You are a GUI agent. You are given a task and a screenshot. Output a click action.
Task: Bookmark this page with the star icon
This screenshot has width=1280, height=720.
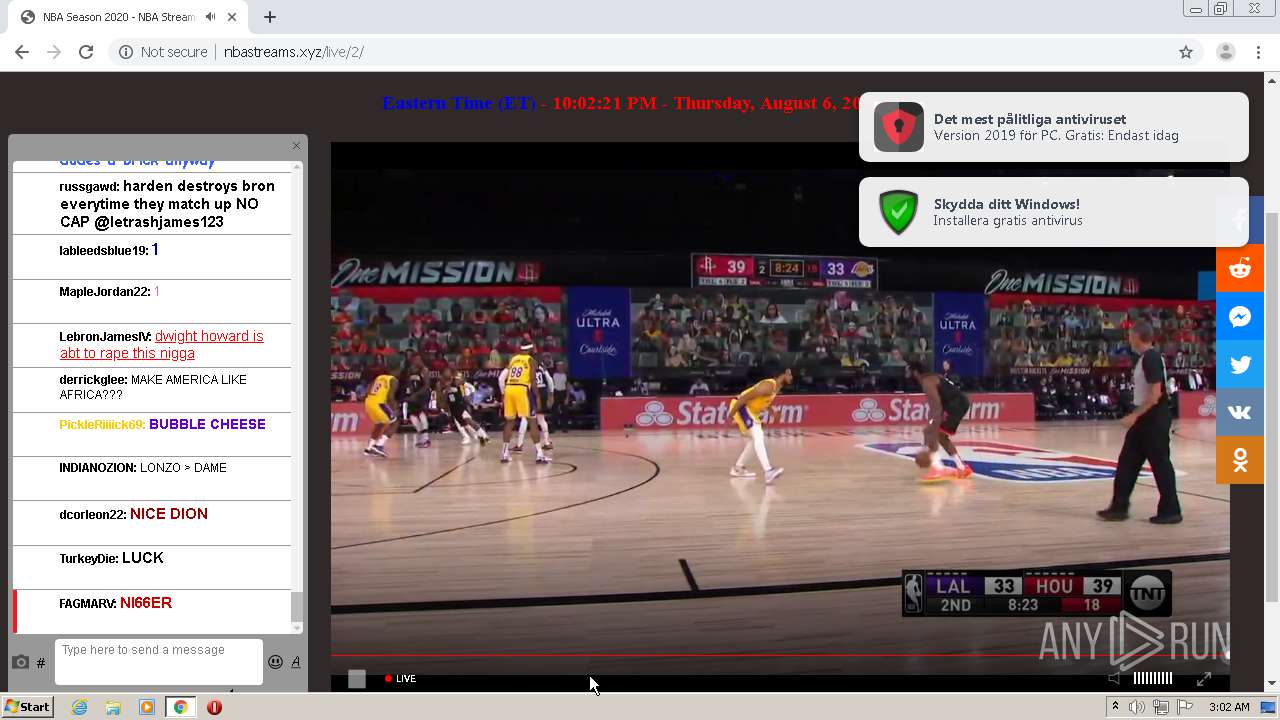[x=1186, y=52]
